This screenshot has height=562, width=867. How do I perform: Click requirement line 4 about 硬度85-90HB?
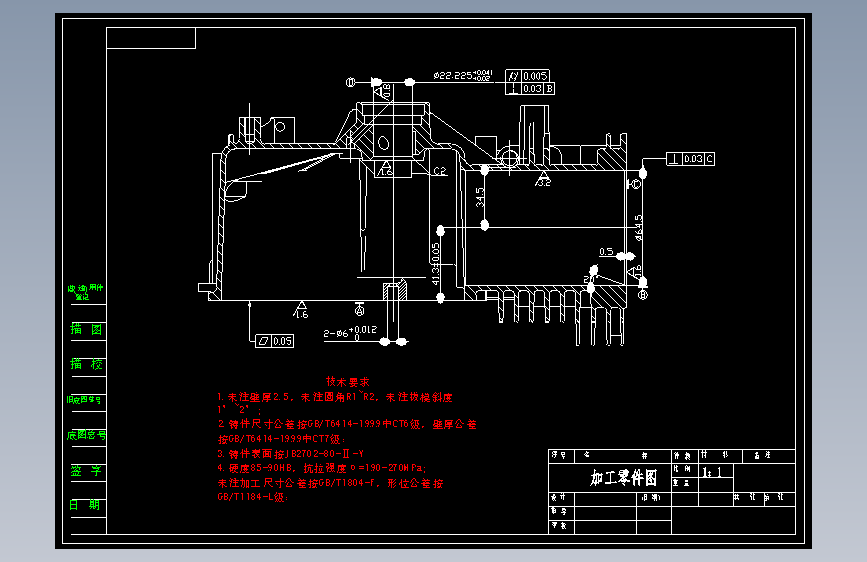pos(322,469)
